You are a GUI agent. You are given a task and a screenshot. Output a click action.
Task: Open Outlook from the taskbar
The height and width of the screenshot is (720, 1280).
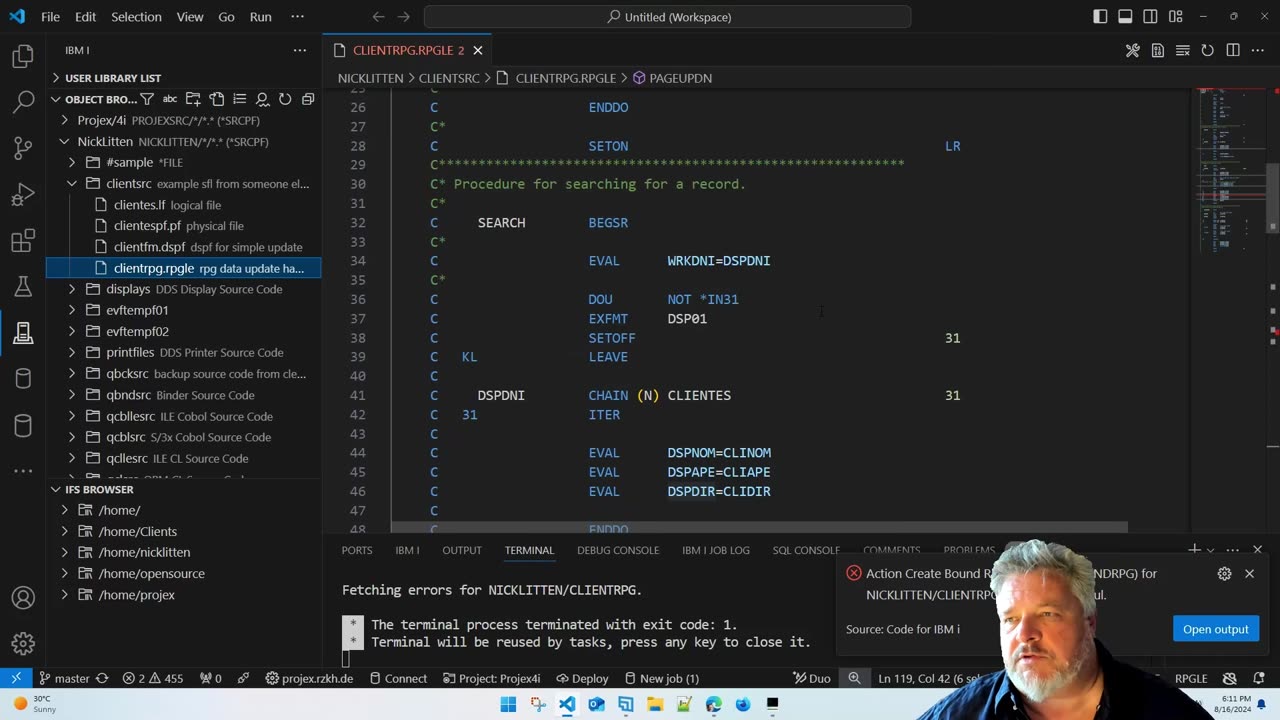596,704
